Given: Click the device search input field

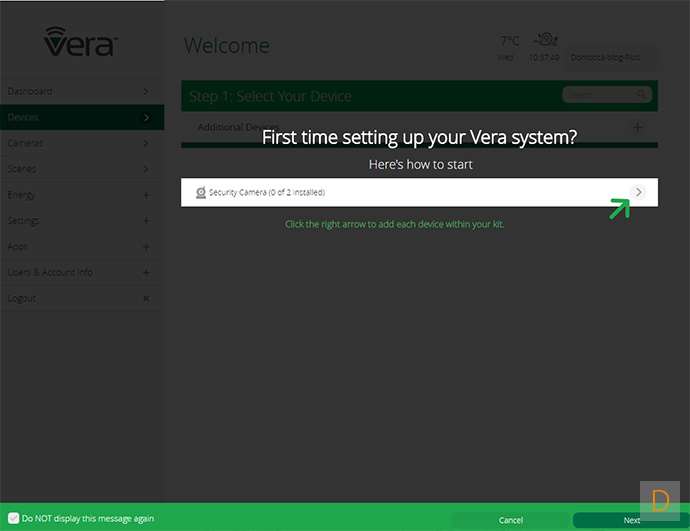Looking at the screenshot, I should click(598, 95).
